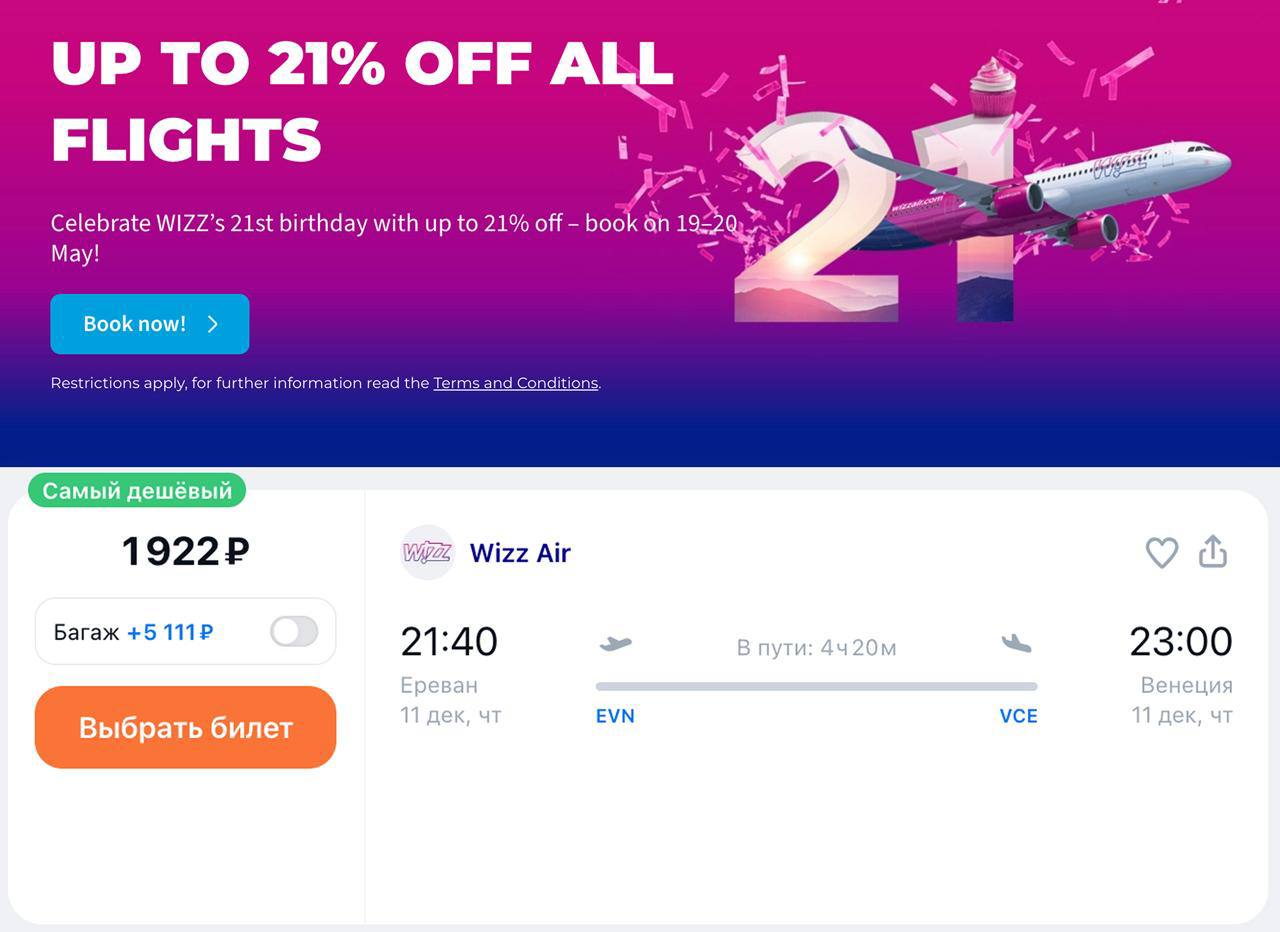Open the Terms and Conditions link
The image size is (1280, 932).
point(515,383)
